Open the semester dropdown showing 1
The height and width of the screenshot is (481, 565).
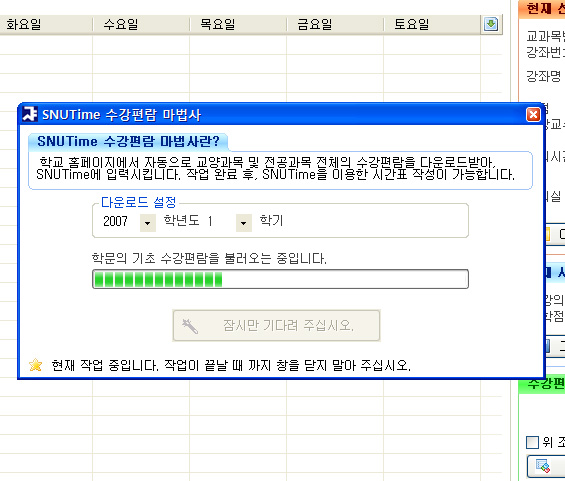point(244,223)
